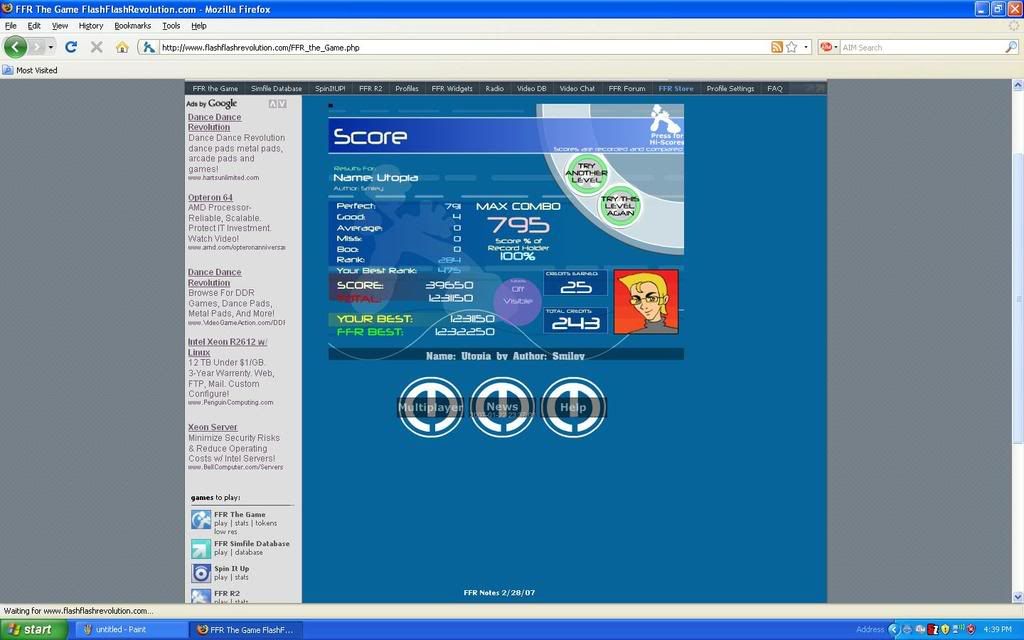Click the RSS feed icon in address bar
The height and width of the screenshot is (640, 1024).
coord(777,47)
